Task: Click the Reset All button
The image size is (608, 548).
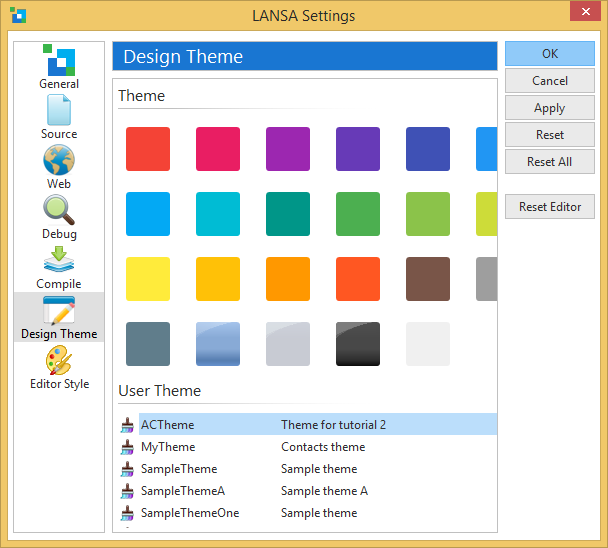Action: tap(549, 162)
